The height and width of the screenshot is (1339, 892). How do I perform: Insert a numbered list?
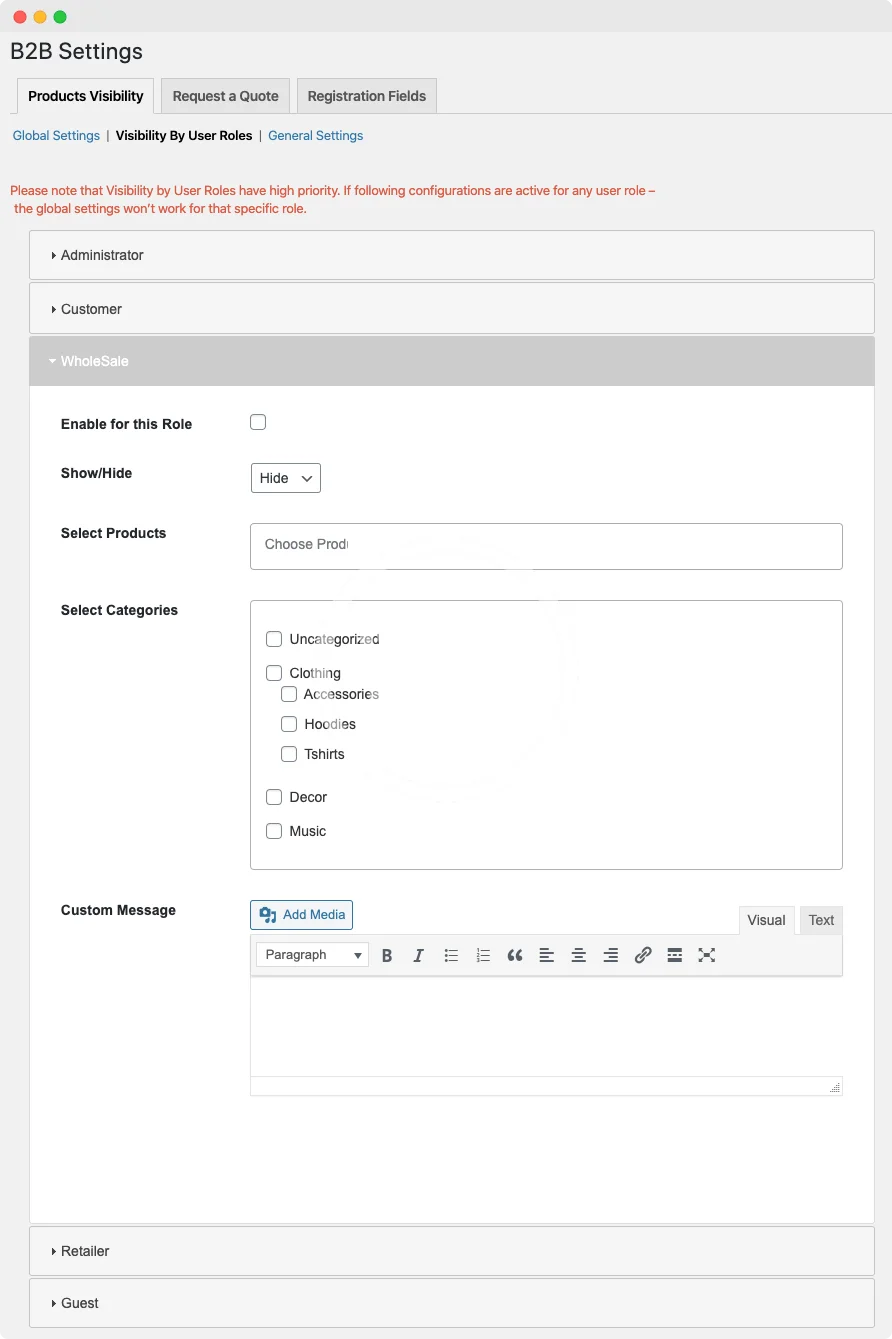483,955
